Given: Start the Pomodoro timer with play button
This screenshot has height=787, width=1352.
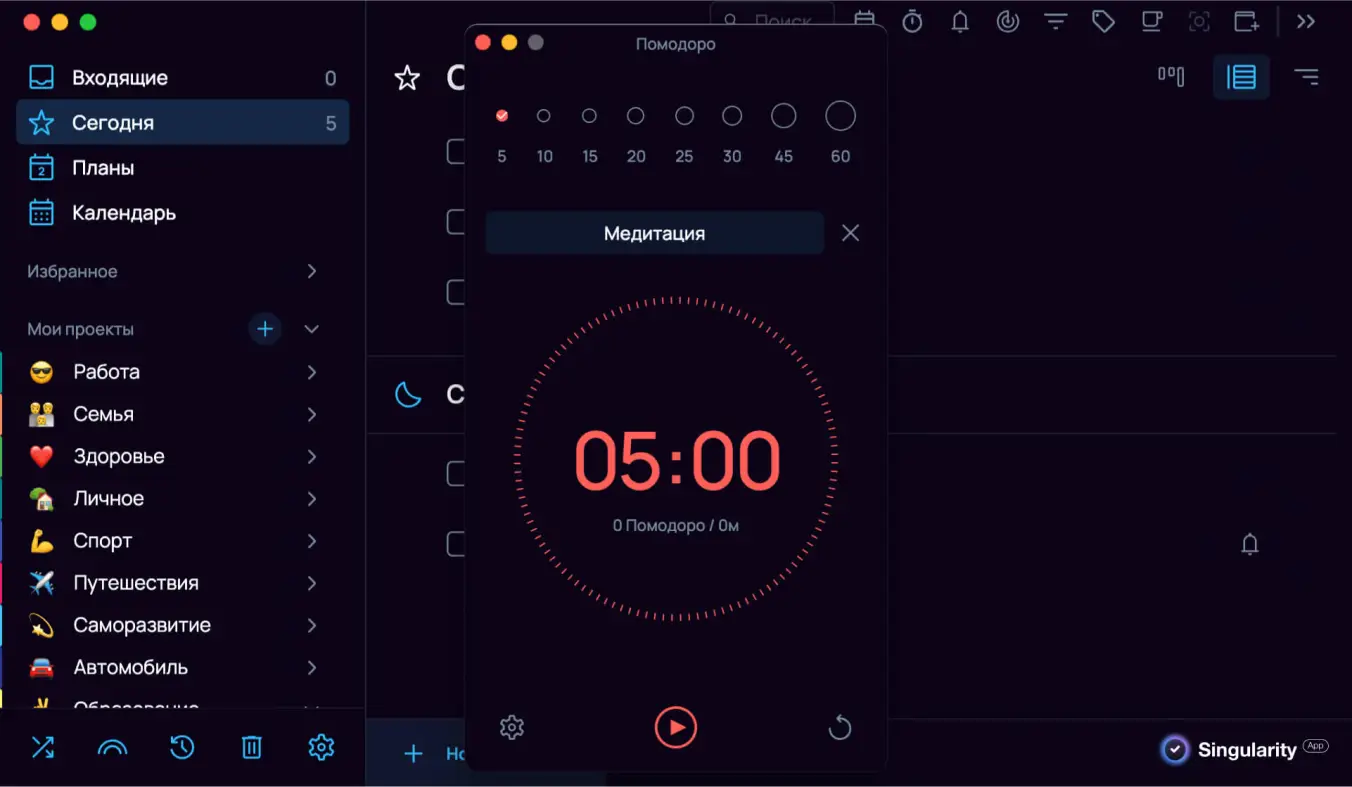Looking at the screenshot, I should 676,728.
